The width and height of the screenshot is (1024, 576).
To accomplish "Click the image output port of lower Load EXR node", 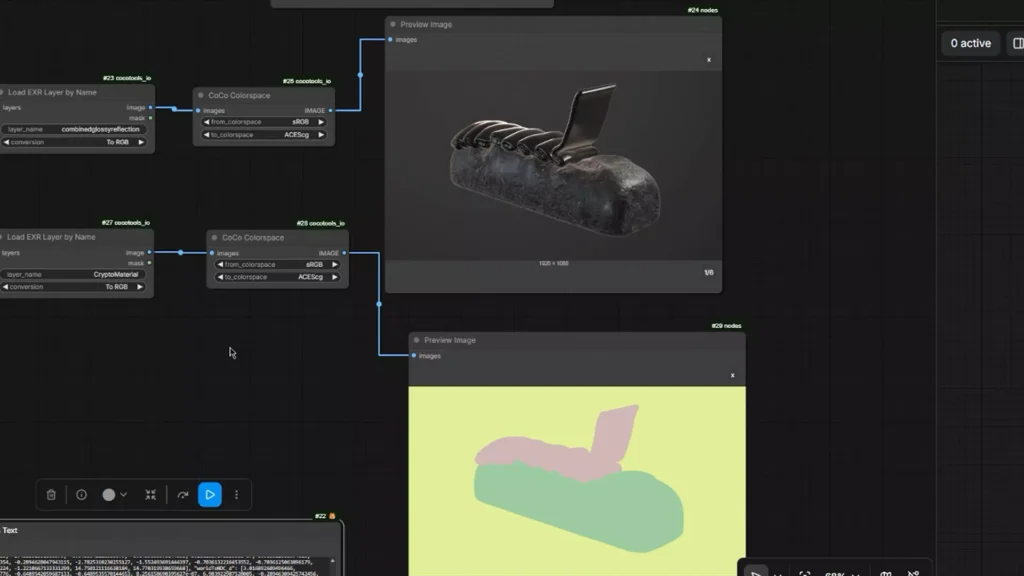I will [x=150, y=252].
